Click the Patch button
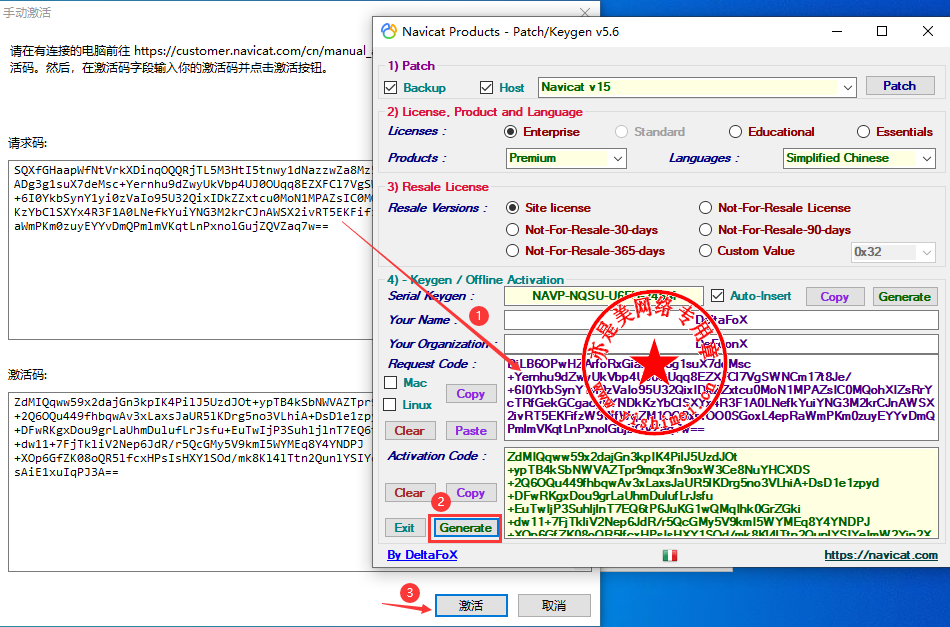Image resolution: width=950 pixels, height=627 pixels. pos(900,86)
